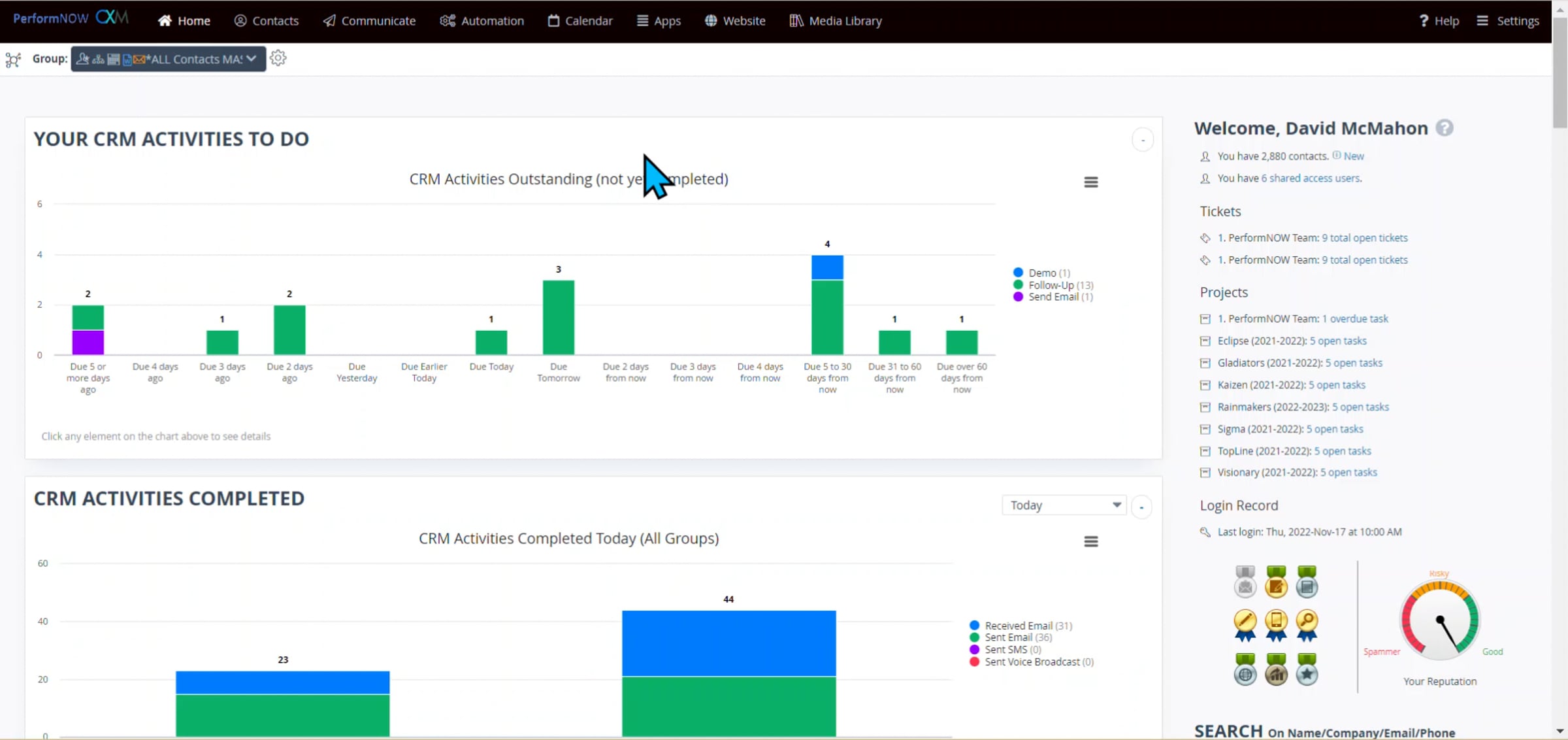Open PerformNOW Team 1 overdue task link
The width and height of the screenshot is (1568, 740).
click(1355, 318)
